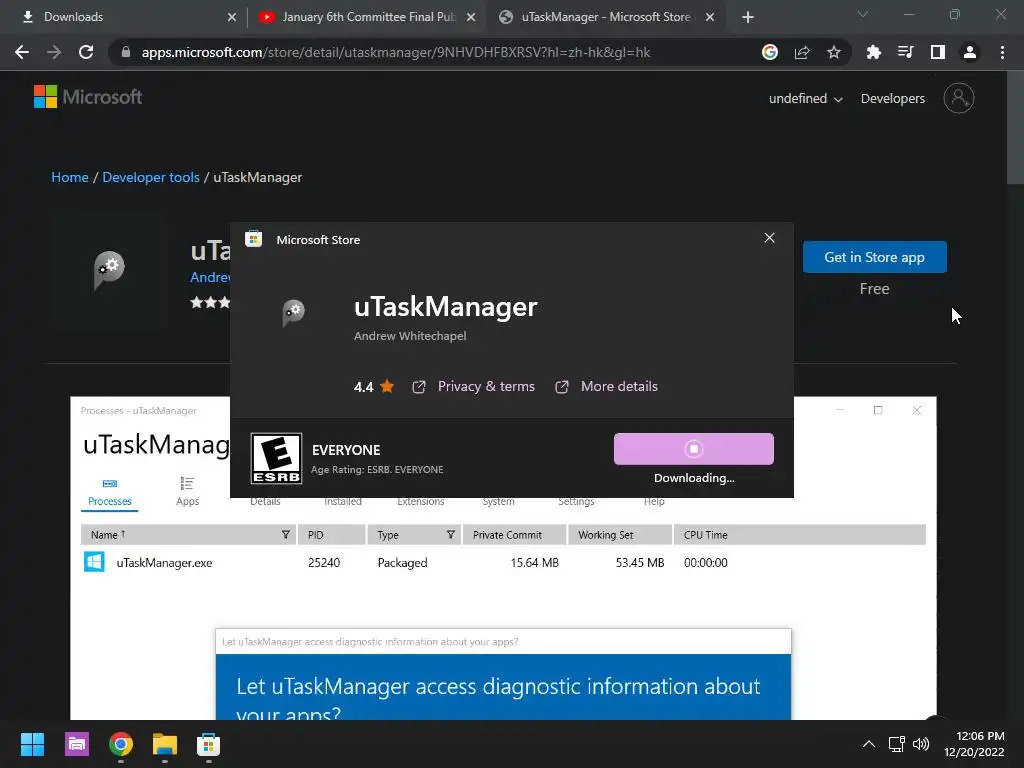Click the Type column filter icon
This screenshot has width=1024, height=768.
[x=451, y=535]
